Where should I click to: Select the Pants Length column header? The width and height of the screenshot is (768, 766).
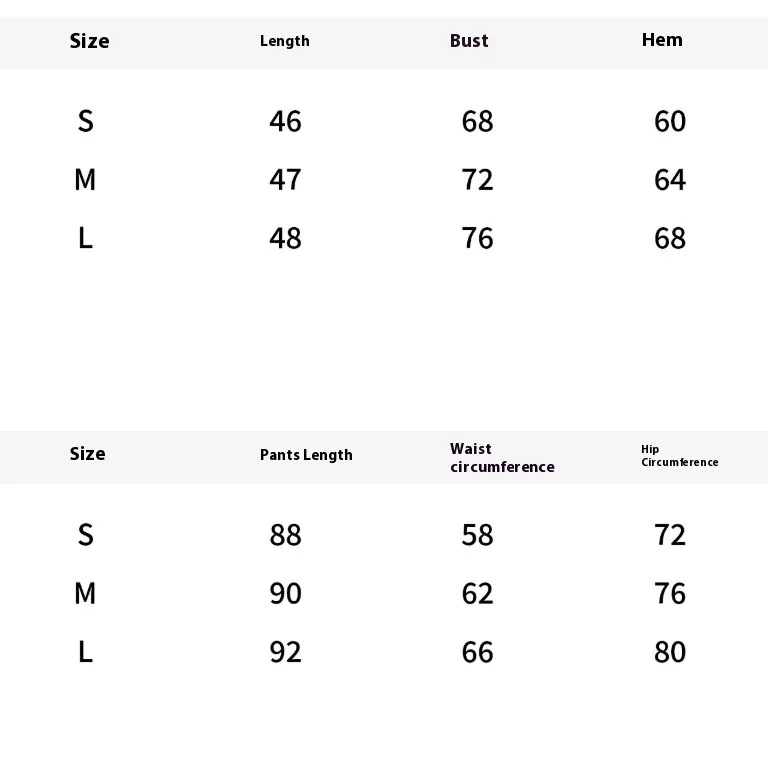pyautogui.click(x=306, y=455)
